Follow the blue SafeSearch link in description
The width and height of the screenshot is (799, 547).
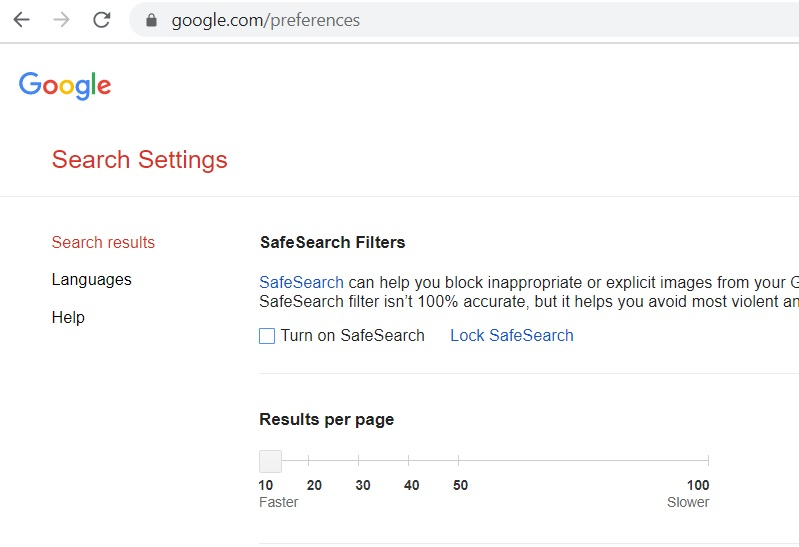(301, 282)
